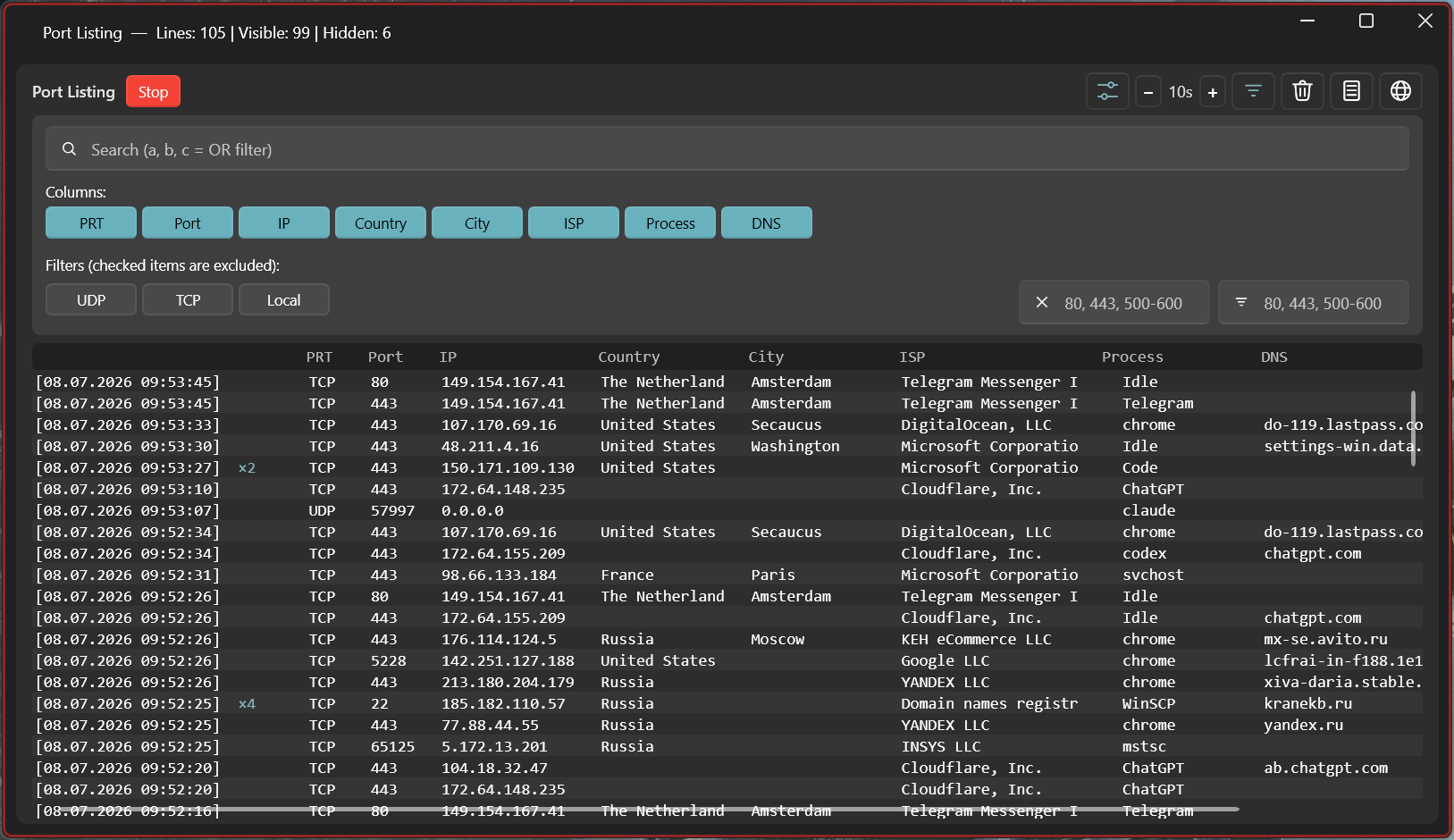This screenshot has height=840, width=1454.
Task: Exclude TCP entries with the TCP filter
Action: [188, 299]
